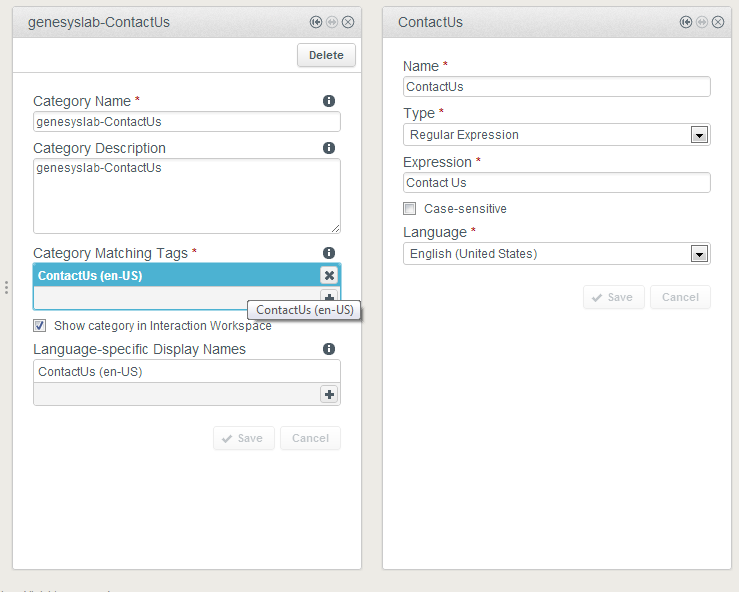Open the Type dropdown
The width and height of the screenshot is (739, 592).
pyautogui.click(x=699, y=135)
